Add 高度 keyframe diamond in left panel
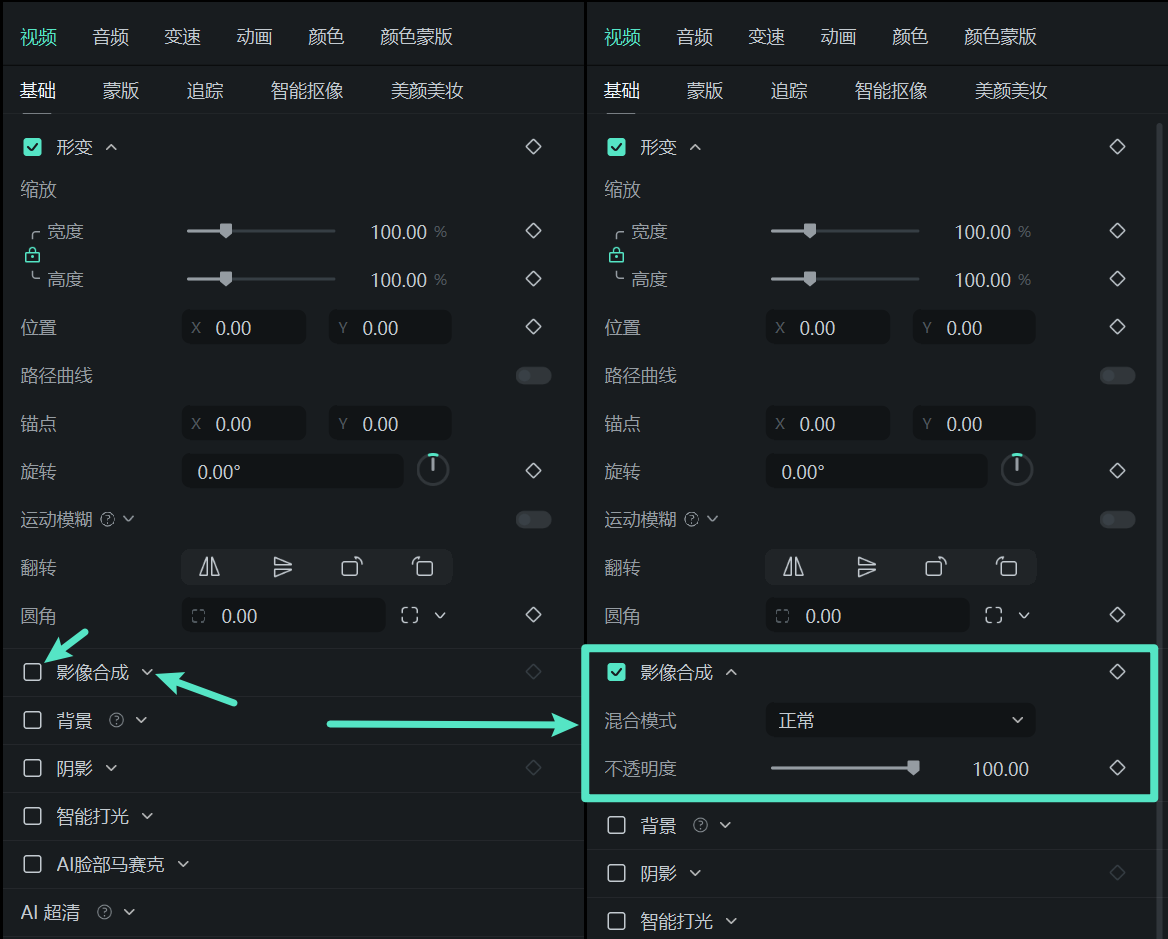 [x=533, y=278]
